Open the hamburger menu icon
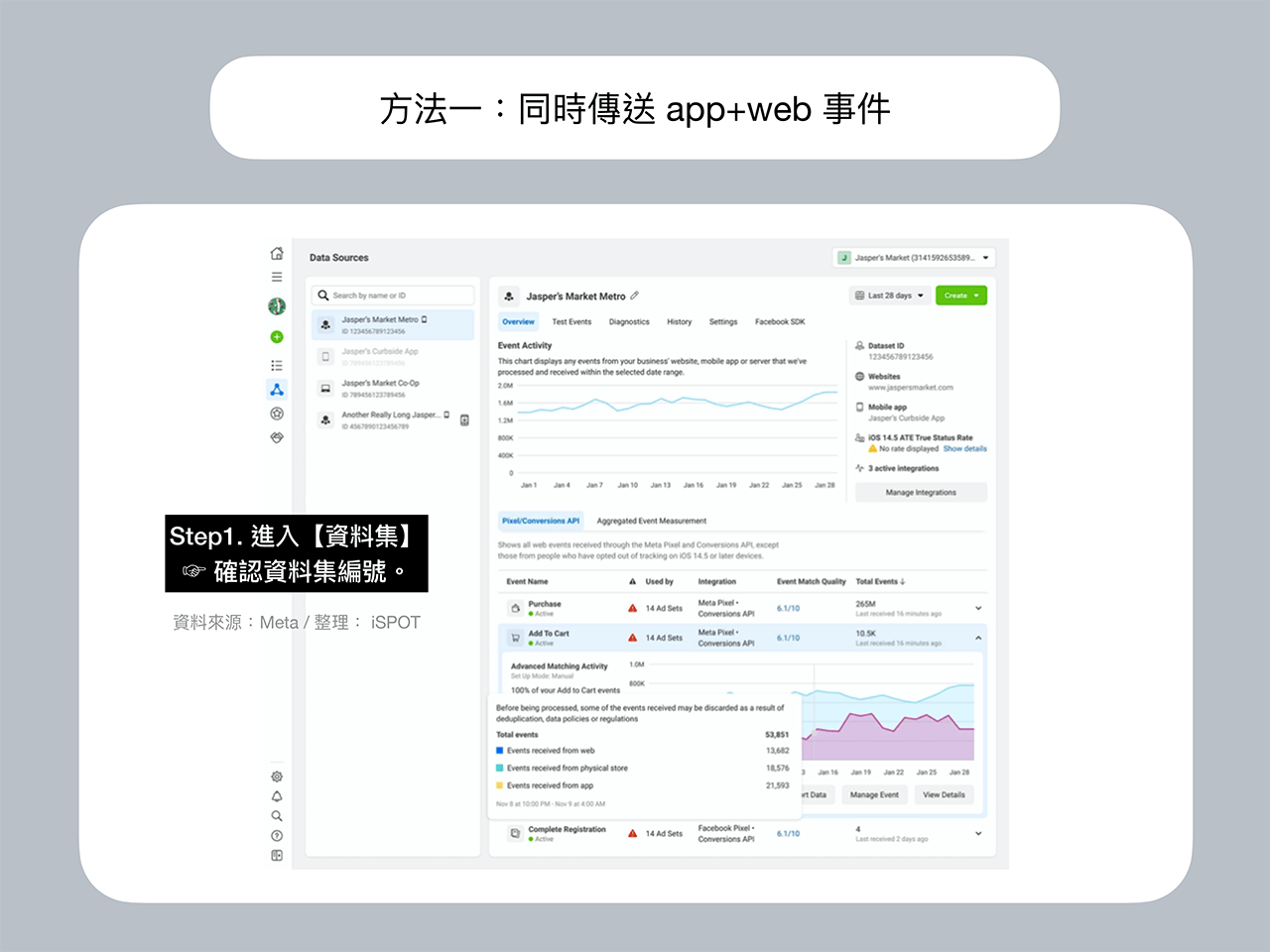Viewport: 1270px width, 952px height. pos(277,277)
